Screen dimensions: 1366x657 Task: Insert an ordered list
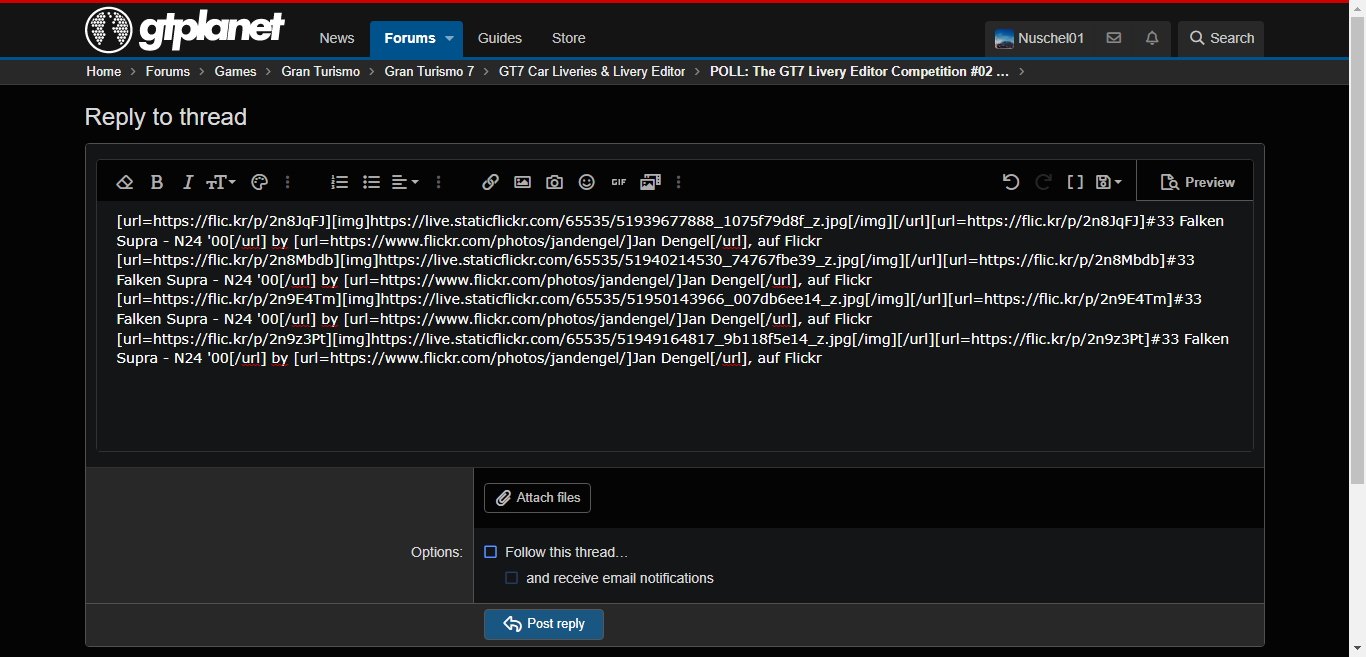coord(340,182)
